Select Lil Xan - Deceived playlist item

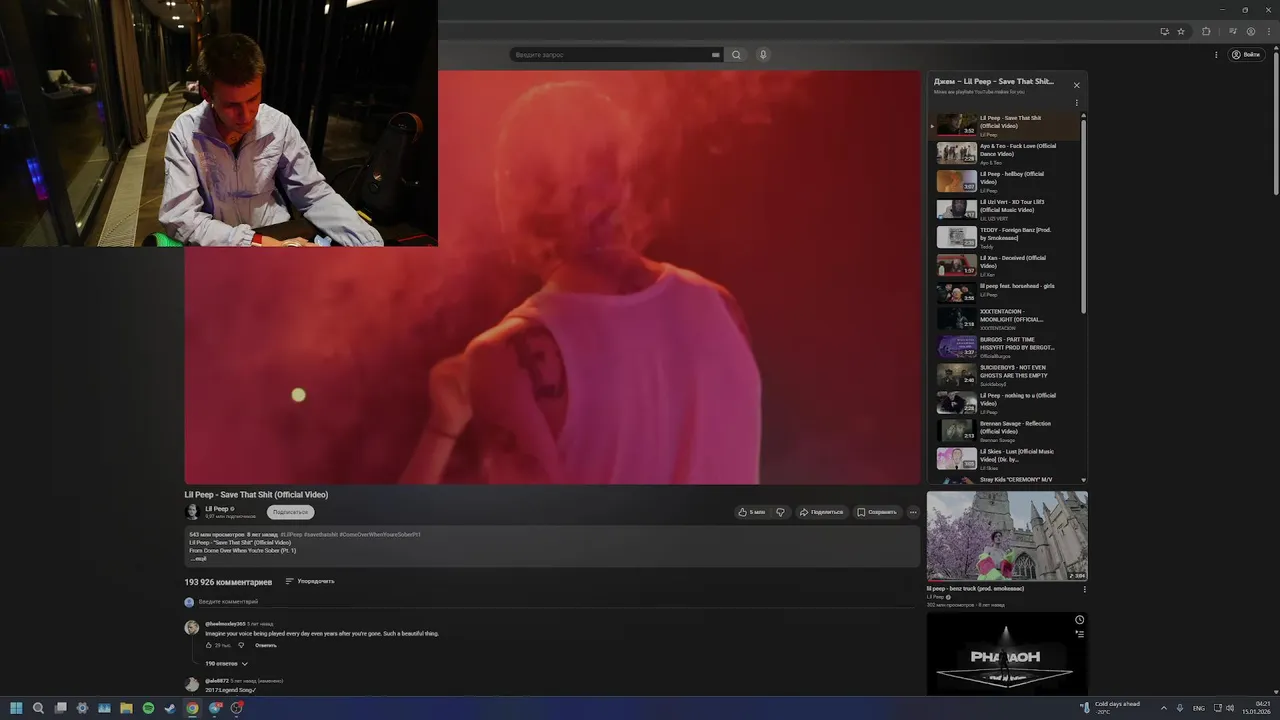1006,265
